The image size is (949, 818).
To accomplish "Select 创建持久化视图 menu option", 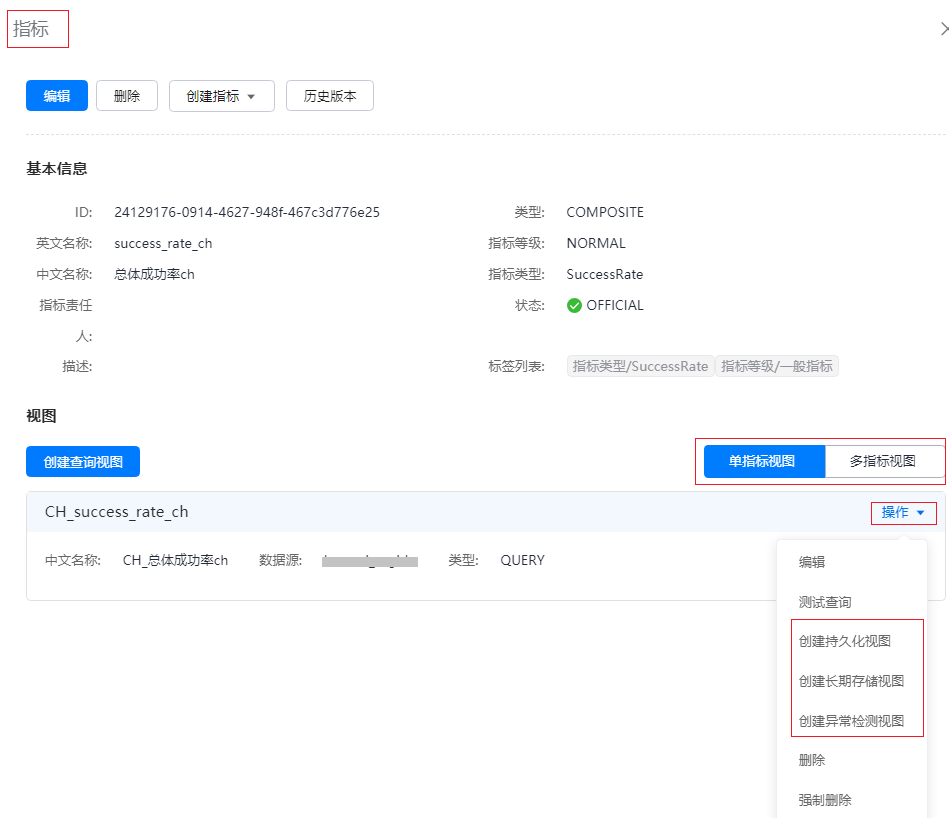I will tap(845, 641).
